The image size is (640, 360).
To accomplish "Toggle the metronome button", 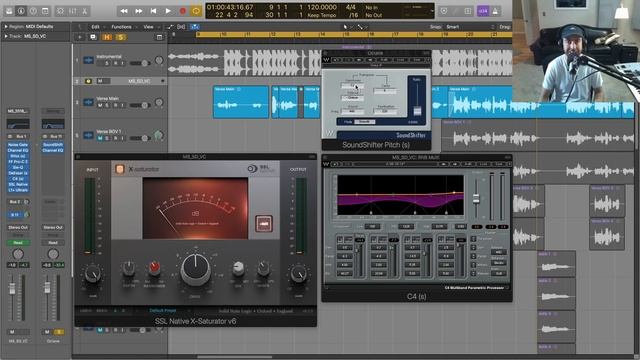I will click(x=495, y=11).
